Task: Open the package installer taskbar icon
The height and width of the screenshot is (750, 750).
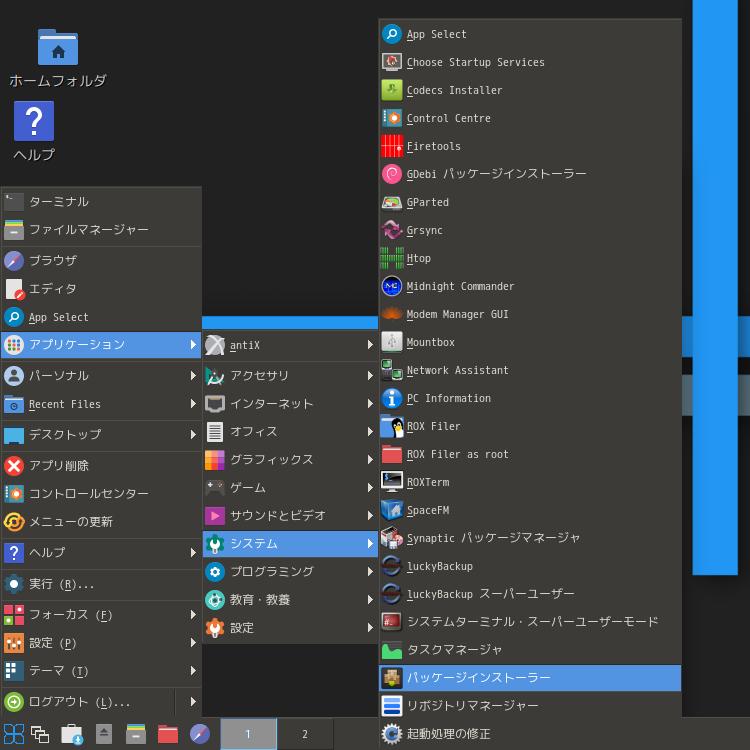Action: pyautogui.click(x=72, y=734)
